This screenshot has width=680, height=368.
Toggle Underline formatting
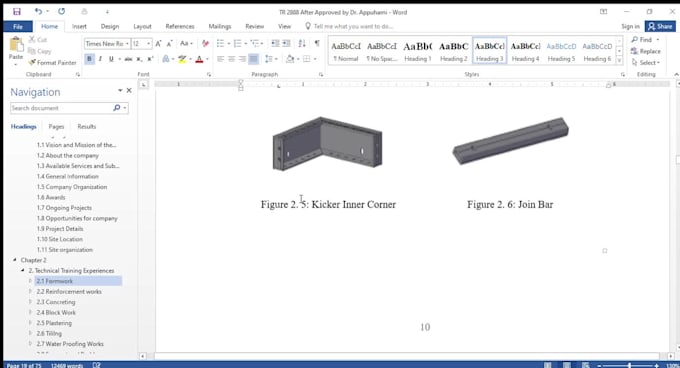[111, 59]
